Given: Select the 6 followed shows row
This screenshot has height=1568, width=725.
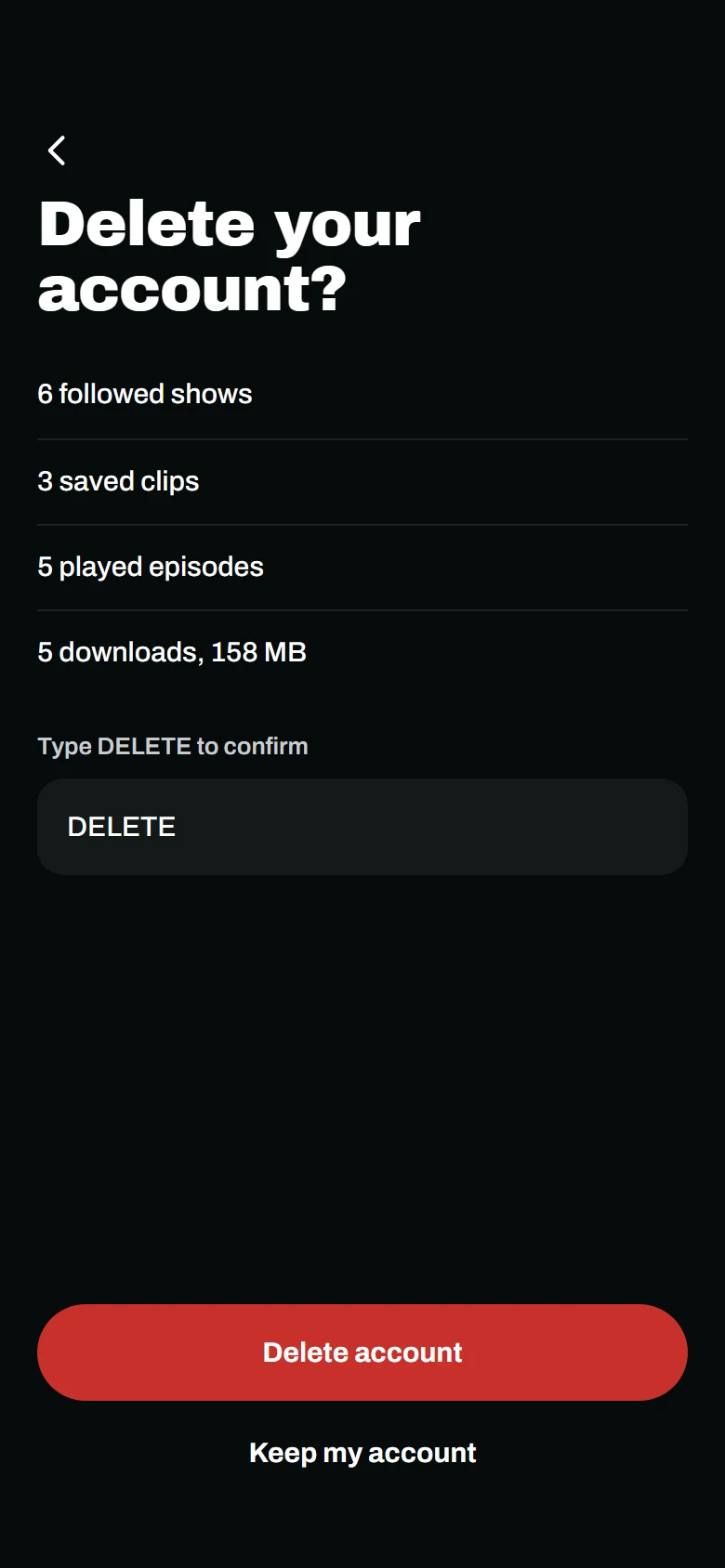Looking at the screenshot, I should pos(362,395).
